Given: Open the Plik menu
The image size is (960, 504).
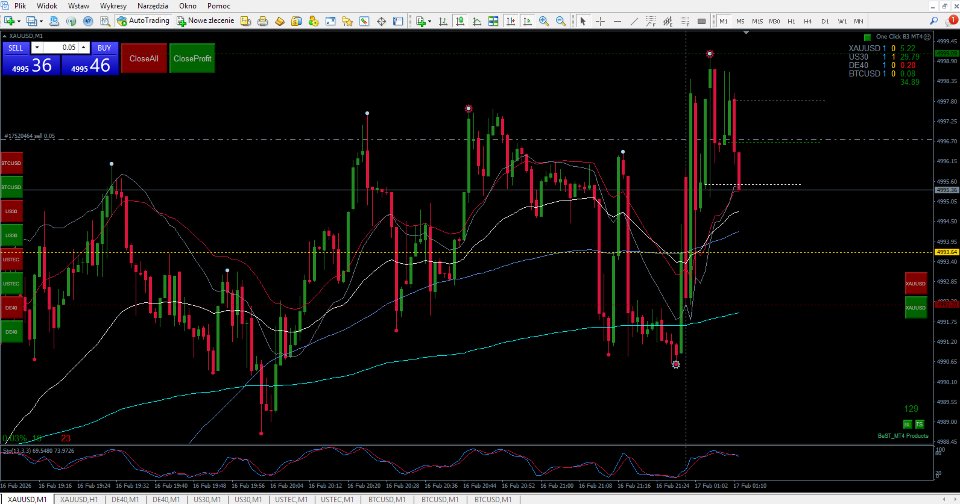Looking at the screenshot, I should [20, 6].
